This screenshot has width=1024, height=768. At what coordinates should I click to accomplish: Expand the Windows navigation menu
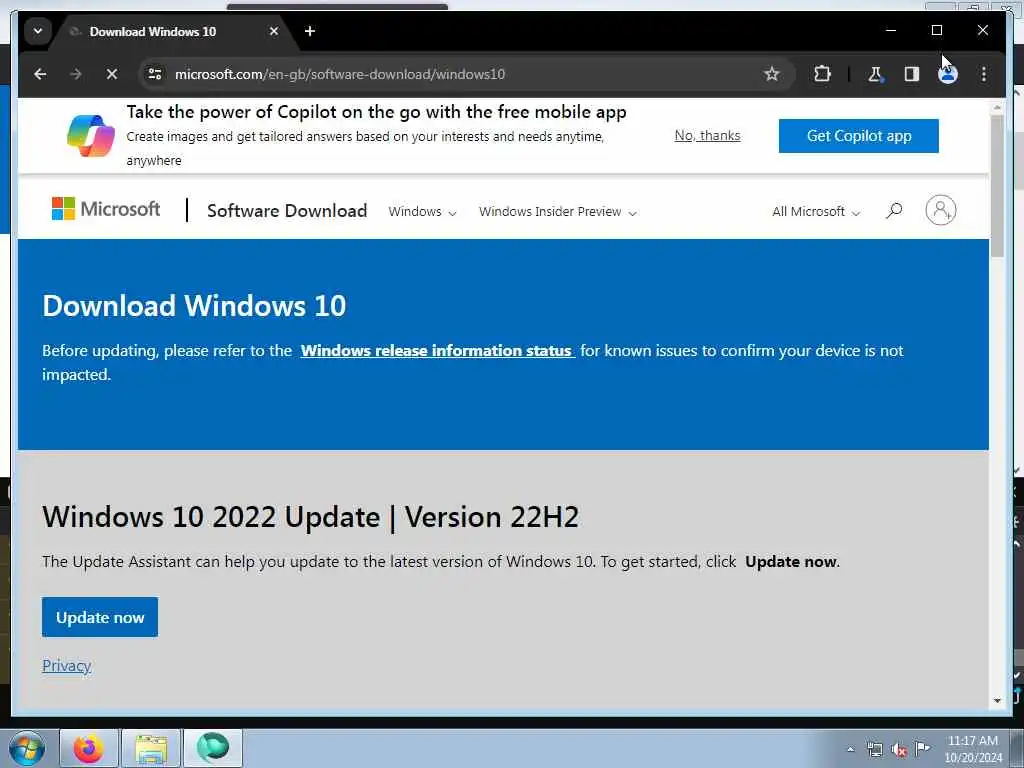coord(422,212)
